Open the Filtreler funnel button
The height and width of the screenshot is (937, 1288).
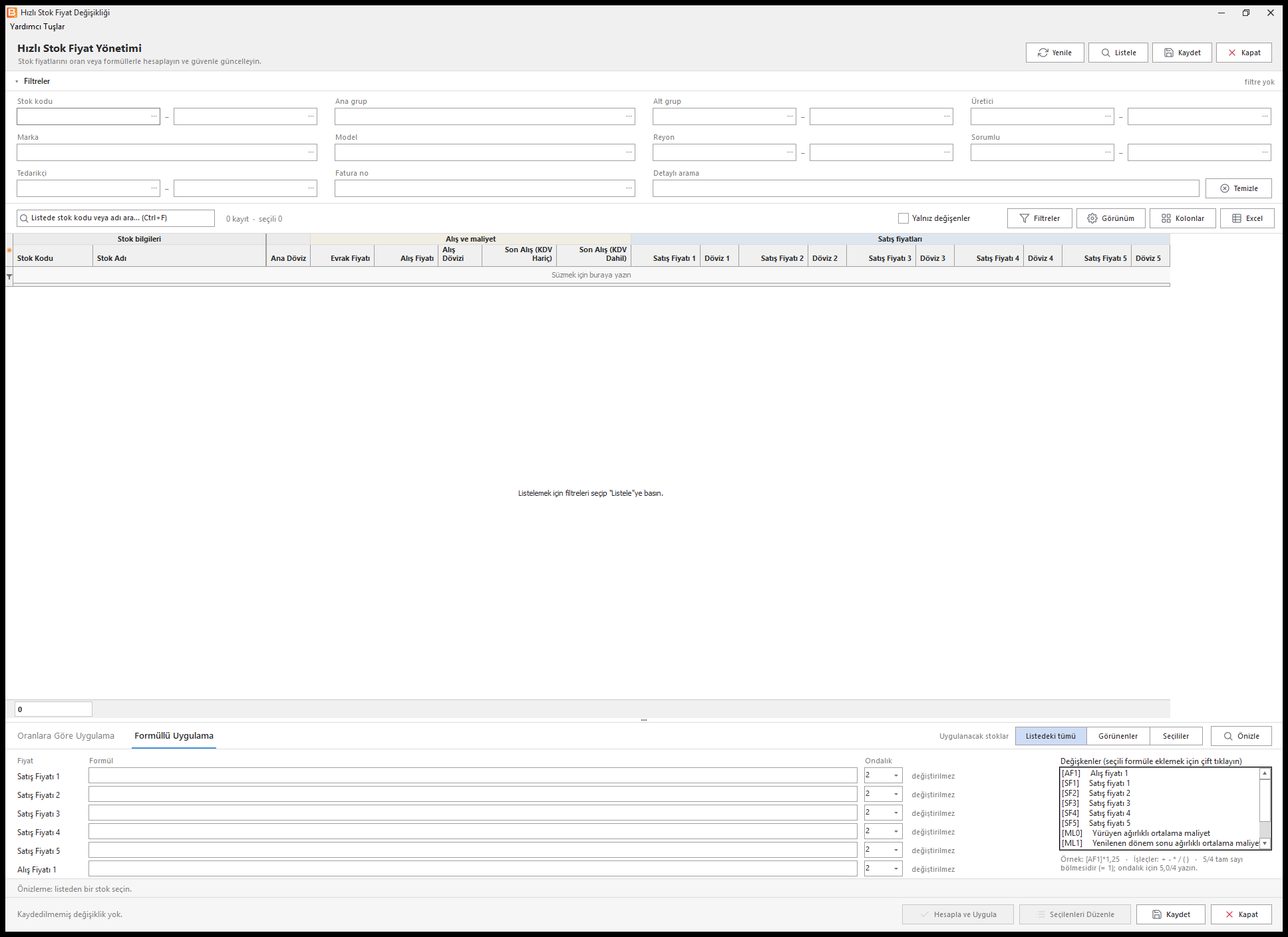(x=1039, y=218)
